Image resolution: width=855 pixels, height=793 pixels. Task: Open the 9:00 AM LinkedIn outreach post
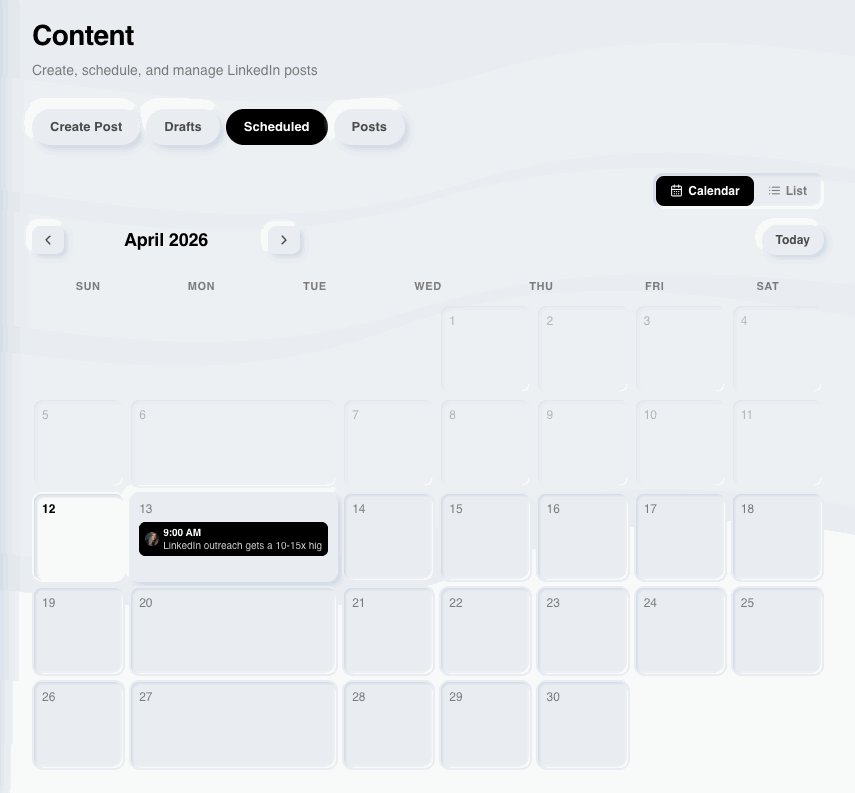(x=240, y=540)
